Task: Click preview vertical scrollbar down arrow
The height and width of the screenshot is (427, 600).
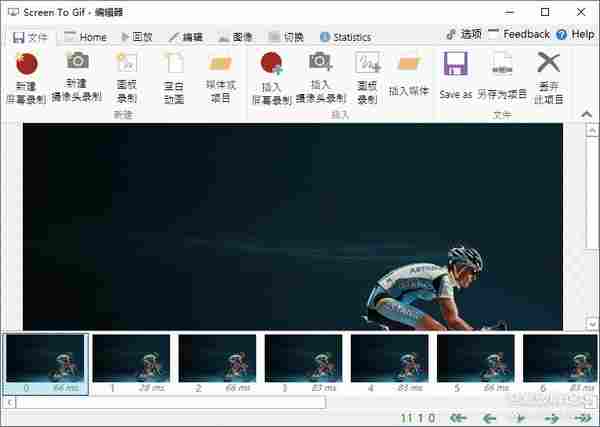Action: pyautogui.click(x=592, y=324)
